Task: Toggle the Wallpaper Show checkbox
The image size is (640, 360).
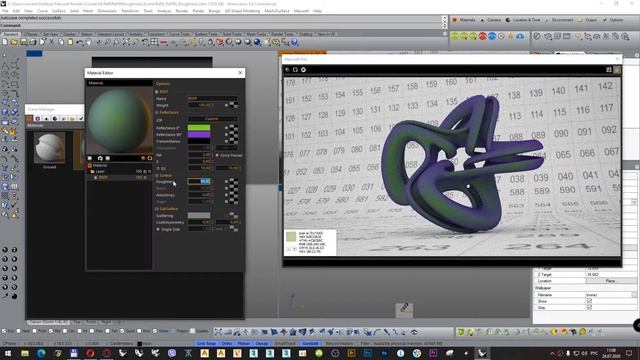Action: (589, 301)
